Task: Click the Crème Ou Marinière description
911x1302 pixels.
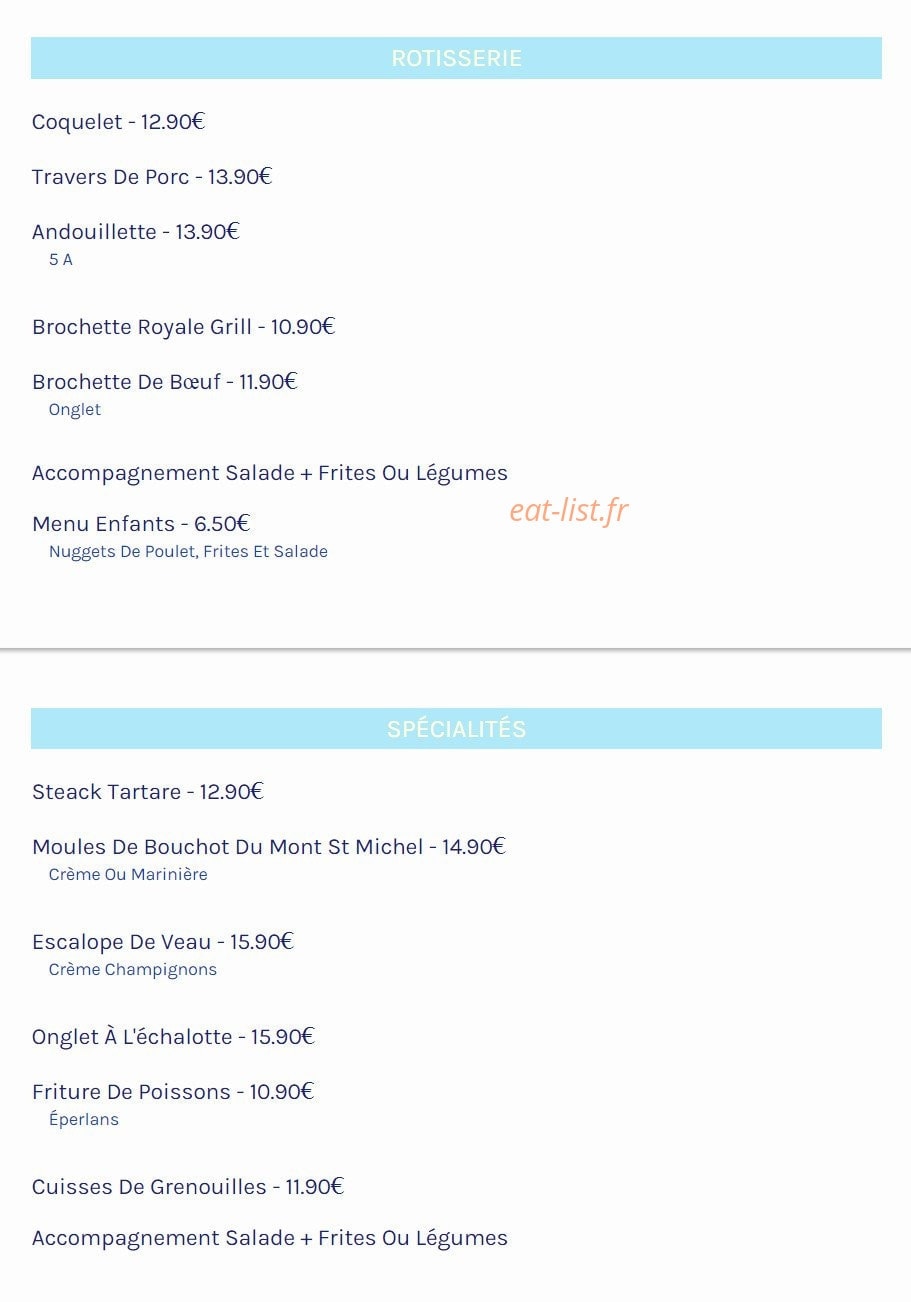Action: point(128,875)
